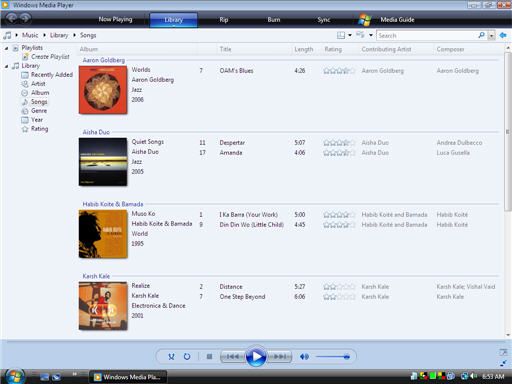Set star rating for OAM's Blues
The height and width of the screenshot is (384, 512).
tap(339, 71)
